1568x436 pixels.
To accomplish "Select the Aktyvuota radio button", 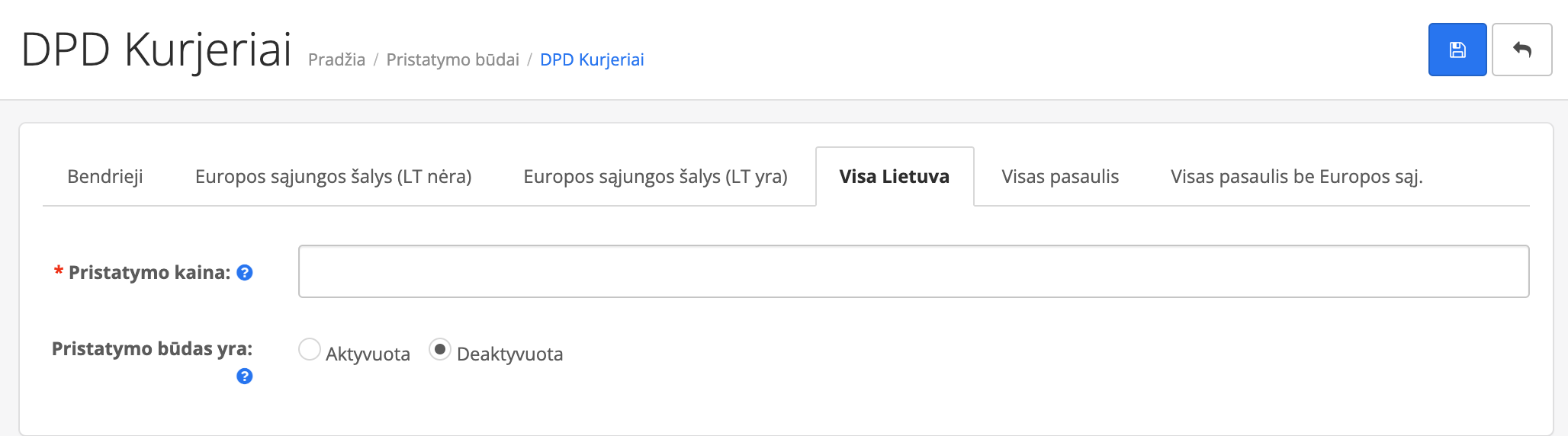I will (310, 350).
